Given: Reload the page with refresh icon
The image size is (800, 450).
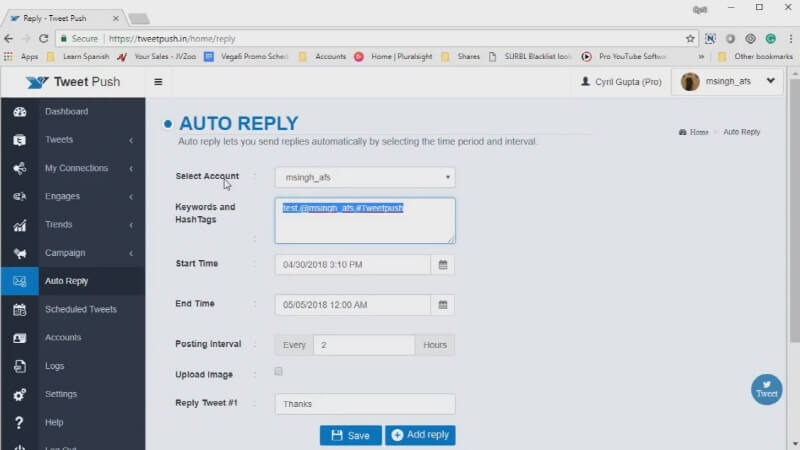Looking at the screenshot, I should tap(43, 38).
